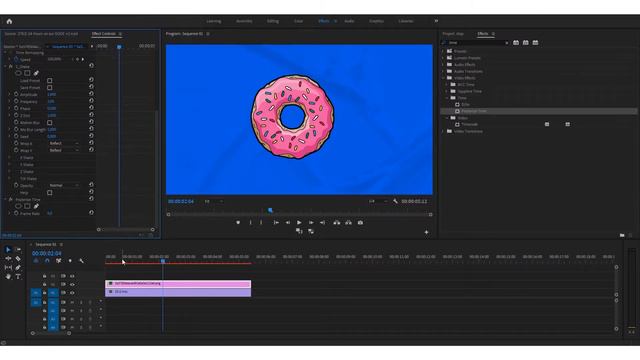Play the sequence in Program Monitor
This screenshot has width=640, height=360.
[299, 222]
